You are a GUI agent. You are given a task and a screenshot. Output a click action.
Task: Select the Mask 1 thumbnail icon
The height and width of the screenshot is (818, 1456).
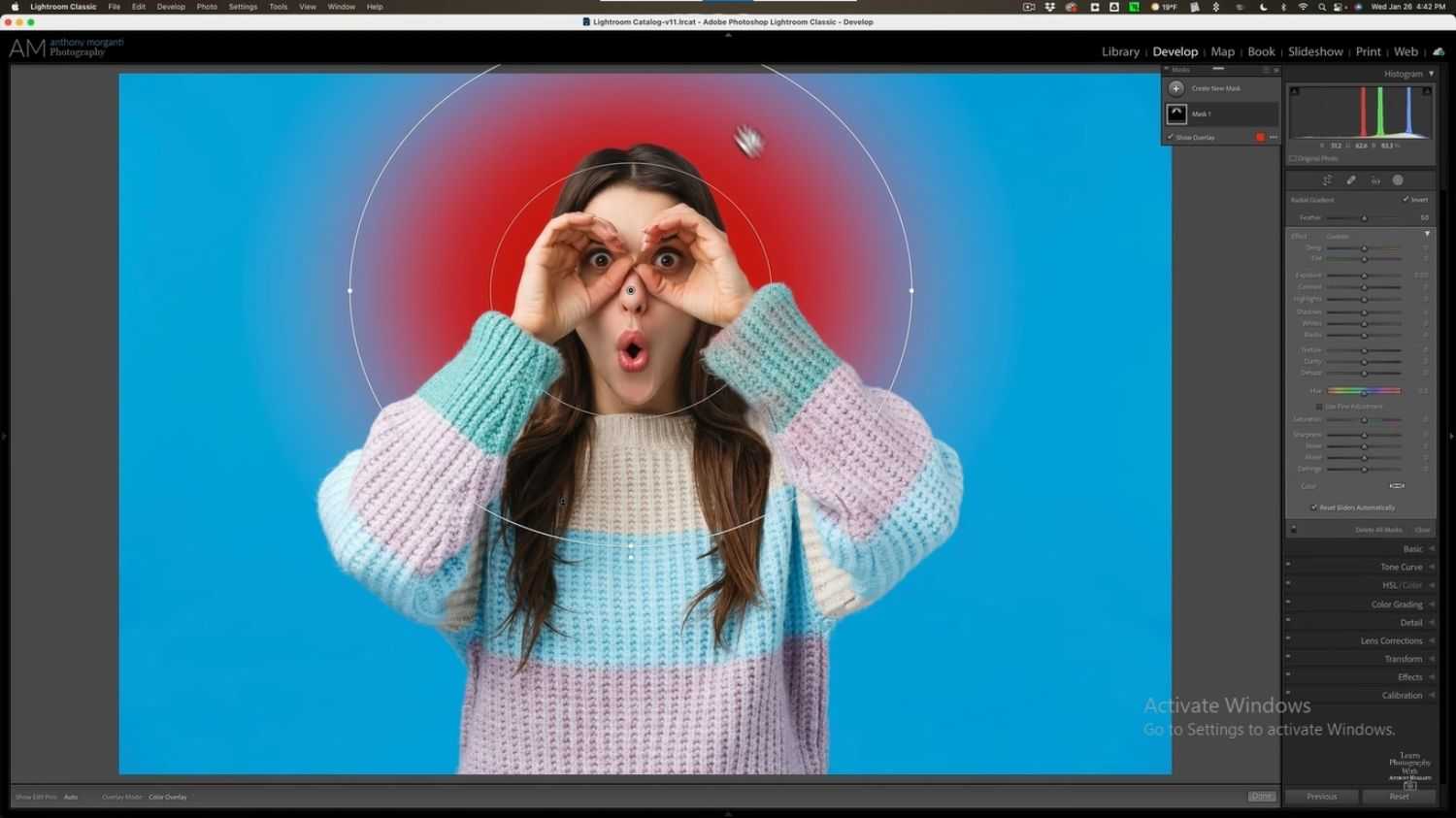(x=1176, y=114)
